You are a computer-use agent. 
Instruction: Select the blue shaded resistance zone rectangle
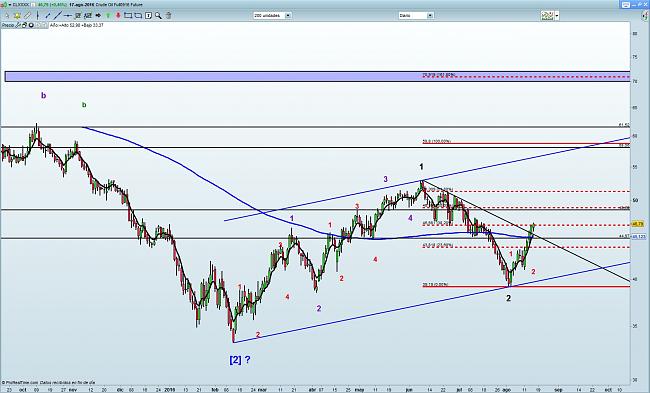click(317, 76)
